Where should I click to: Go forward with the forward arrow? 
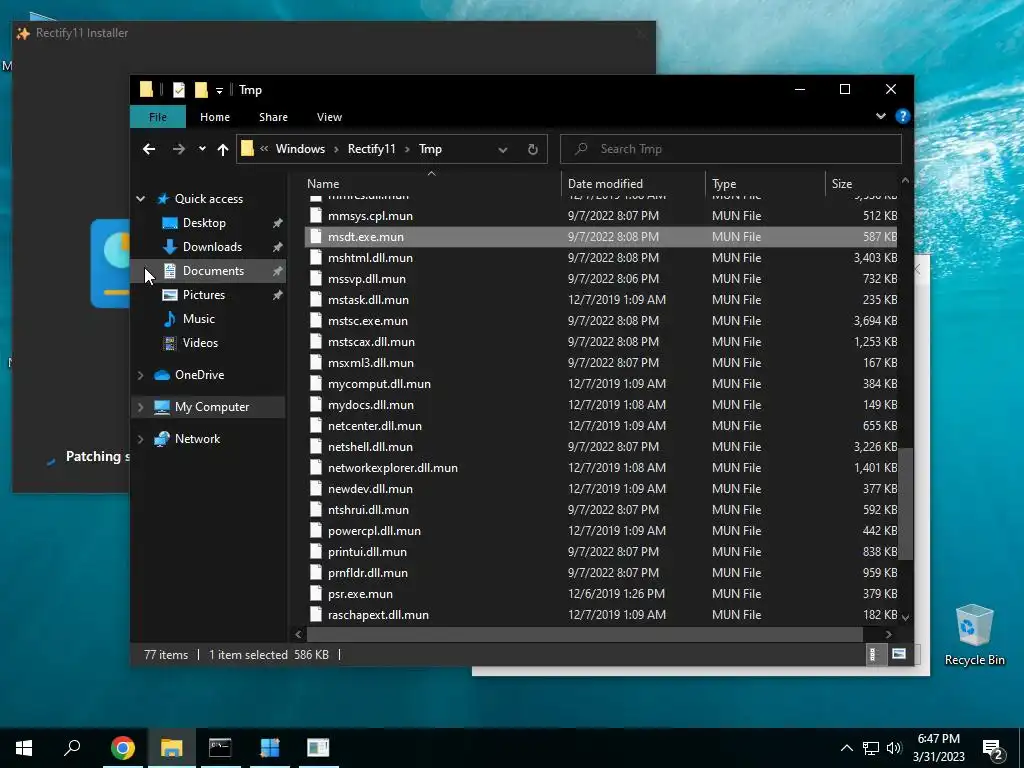178,150
